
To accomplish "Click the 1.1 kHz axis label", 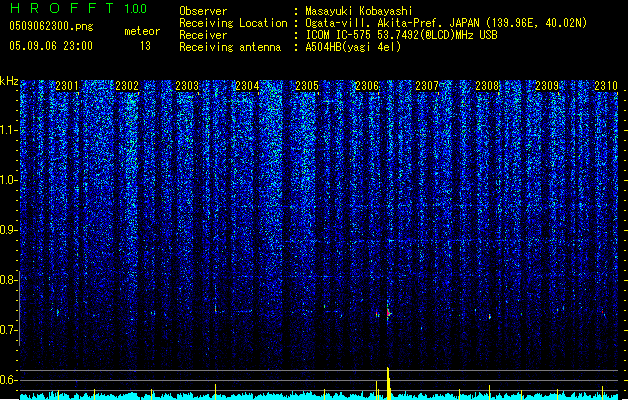I will coord(9,130).
